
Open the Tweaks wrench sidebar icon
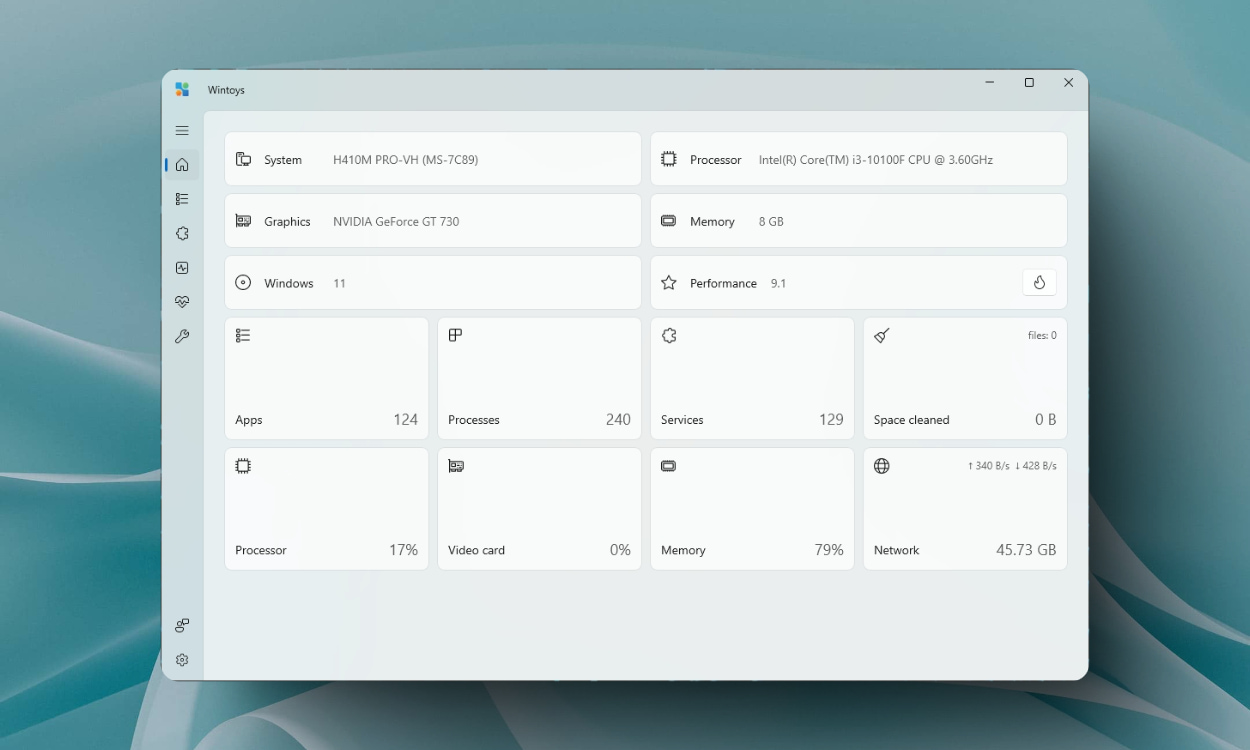(x=182, y=337)
